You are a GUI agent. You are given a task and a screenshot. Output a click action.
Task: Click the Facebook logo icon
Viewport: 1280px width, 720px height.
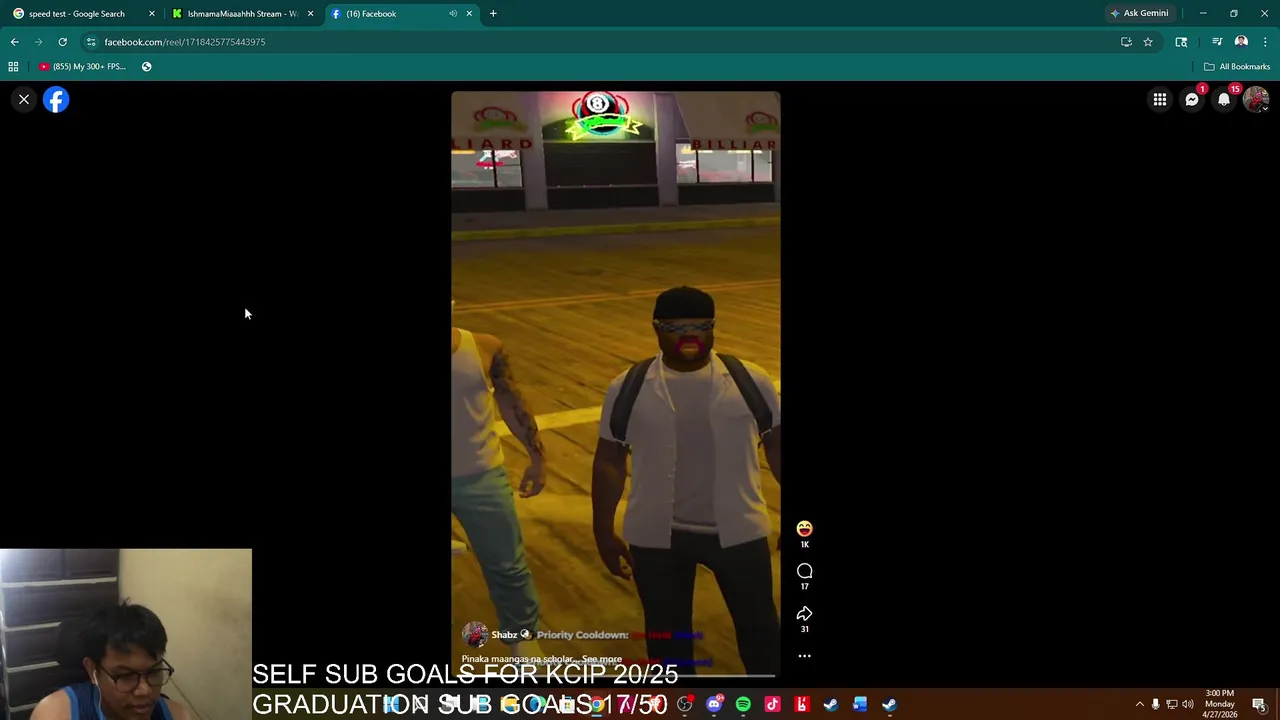tap(56, 99)
